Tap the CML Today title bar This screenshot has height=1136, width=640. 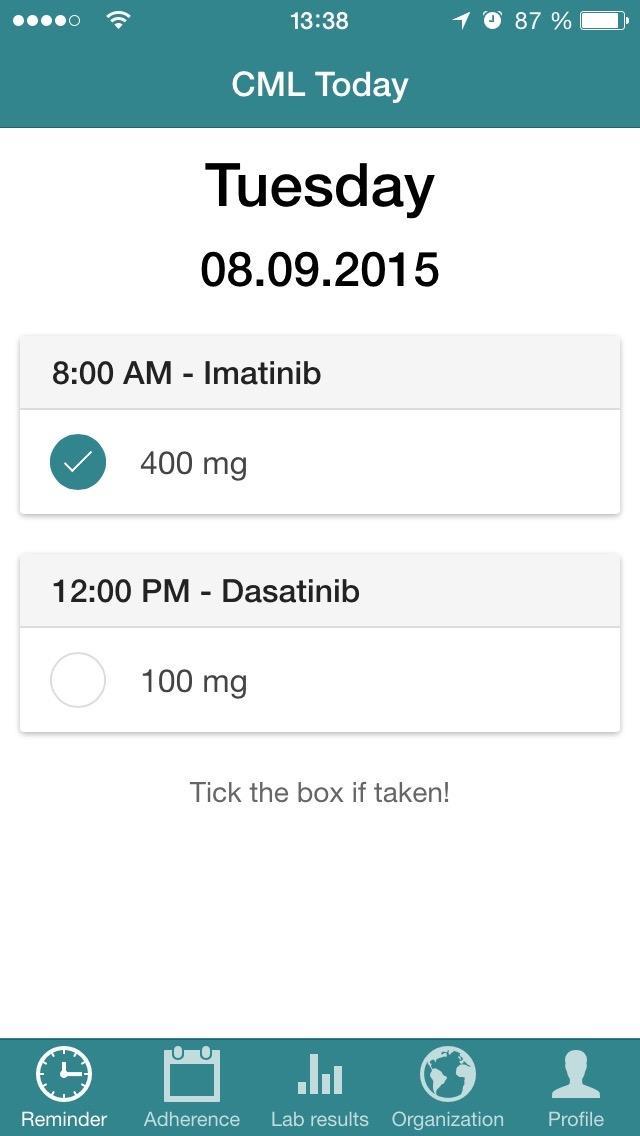click(x=320, y=85)
